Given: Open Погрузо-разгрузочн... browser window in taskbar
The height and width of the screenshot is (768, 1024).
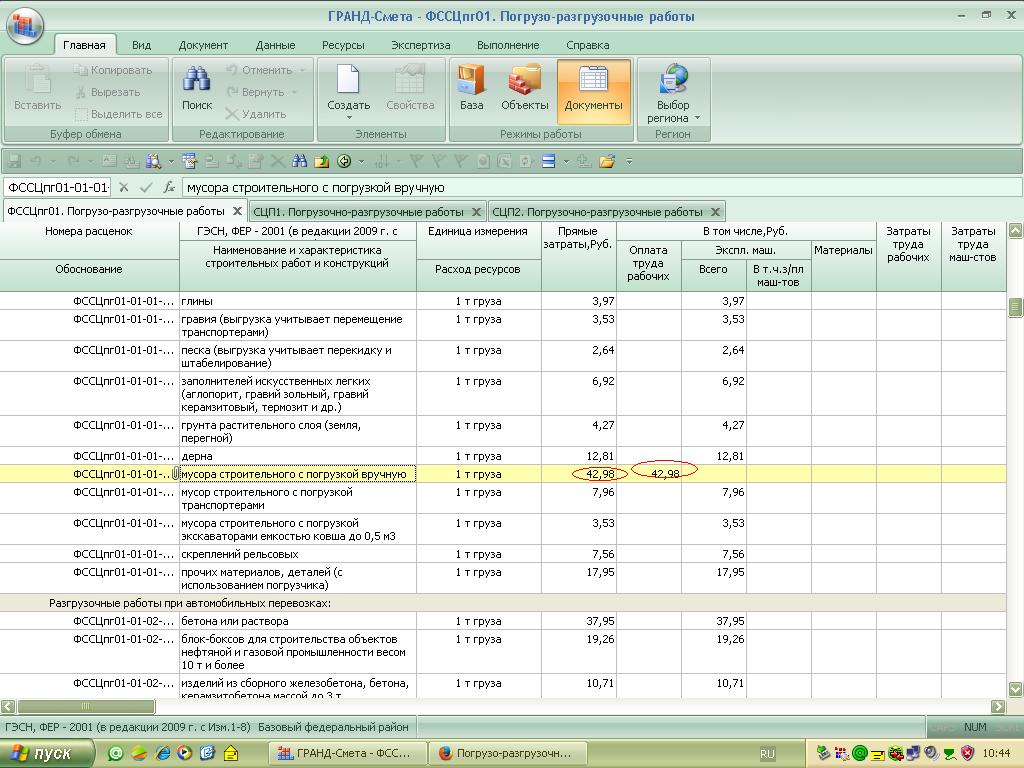Looking at the screenshot, I should click(506, 753).
